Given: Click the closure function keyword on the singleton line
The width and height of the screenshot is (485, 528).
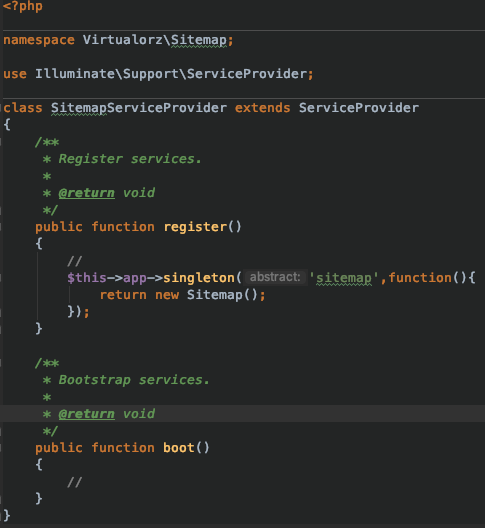Looking at the screenshot, I should pyautogui.click(x=420, y=278).
